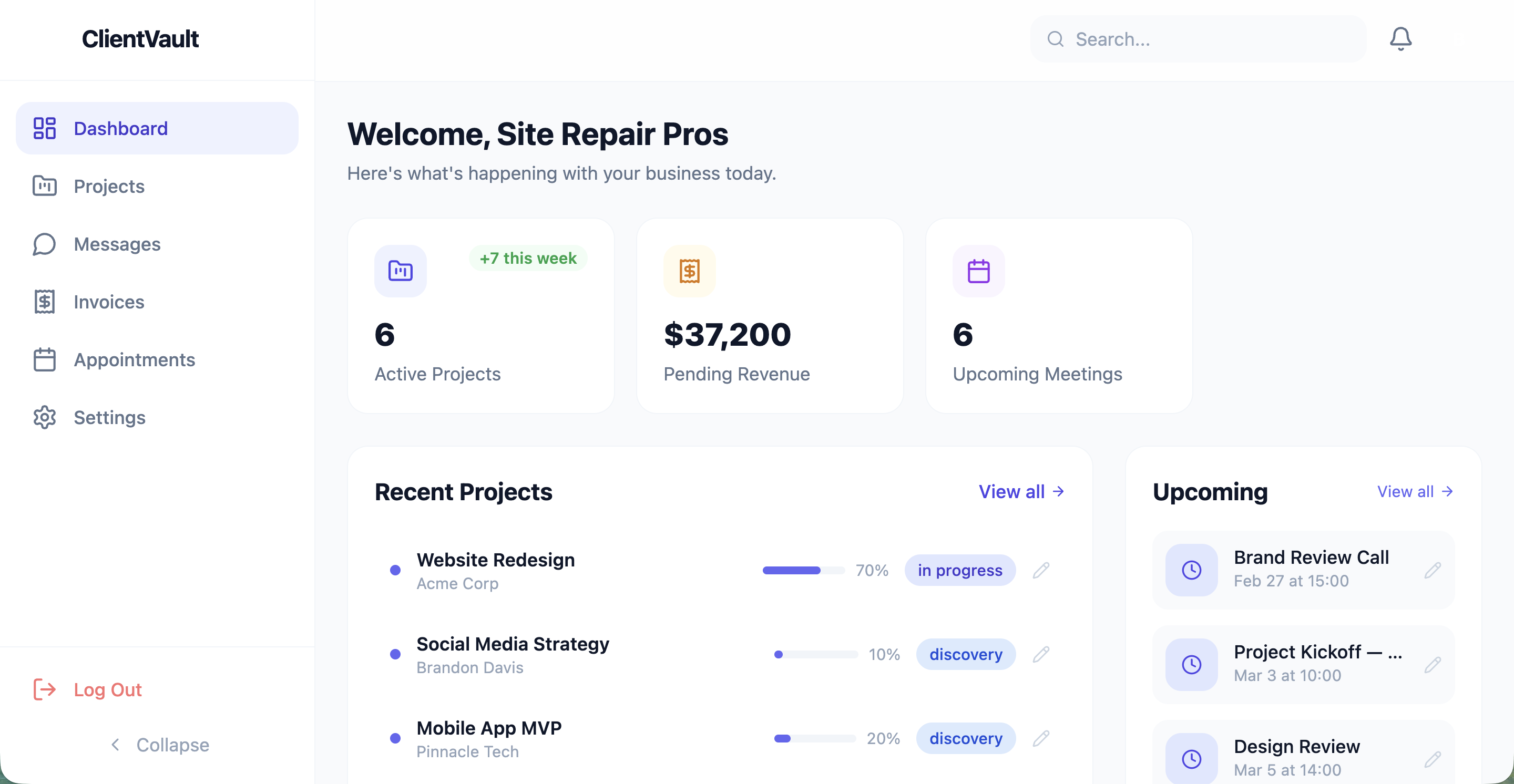Click the clock icon for Brand Review Call

click(1191, 570)
